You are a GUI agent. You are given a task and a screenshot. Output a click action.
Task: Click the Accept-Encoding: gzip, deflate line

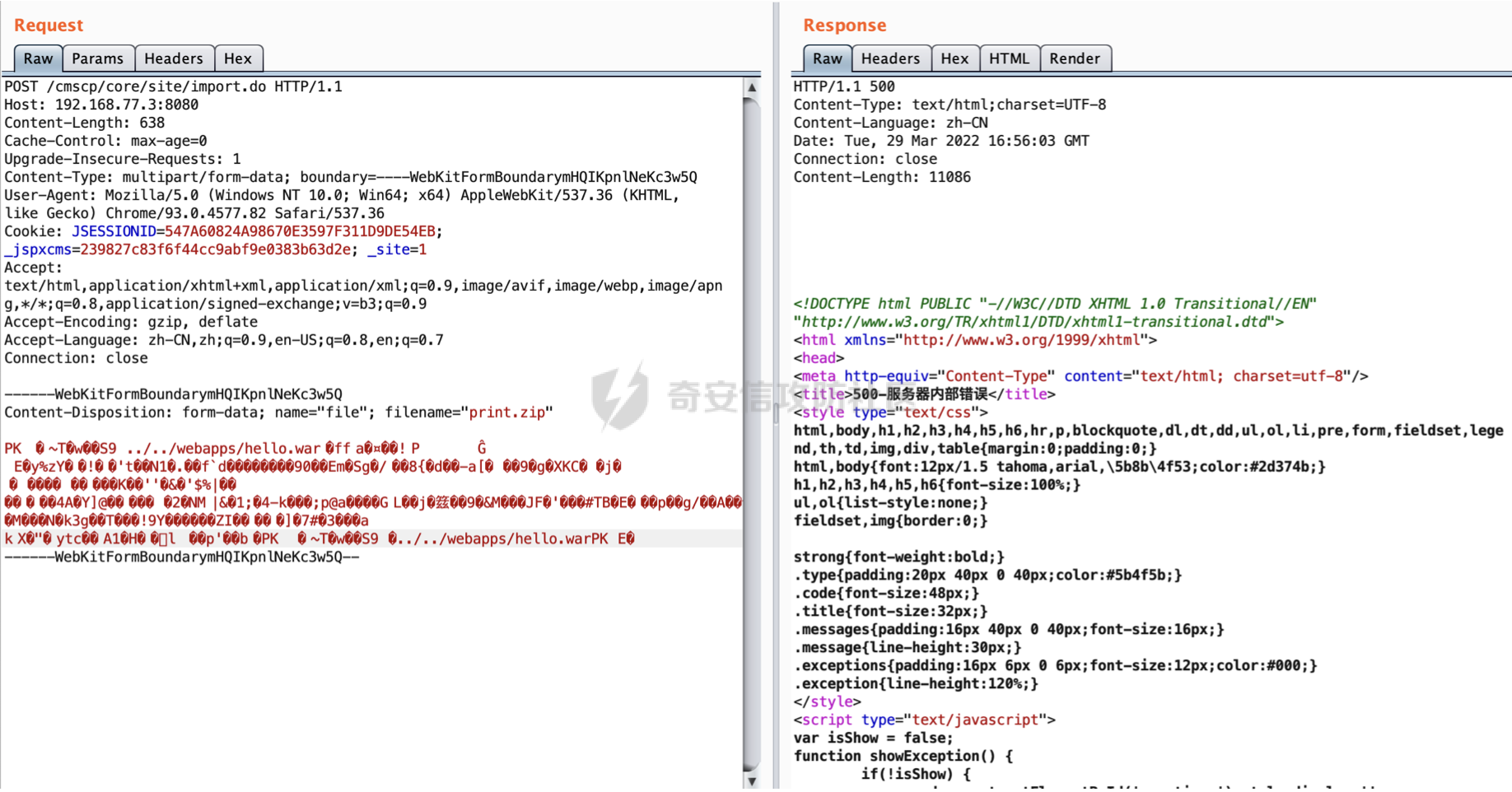click(131, 322)
